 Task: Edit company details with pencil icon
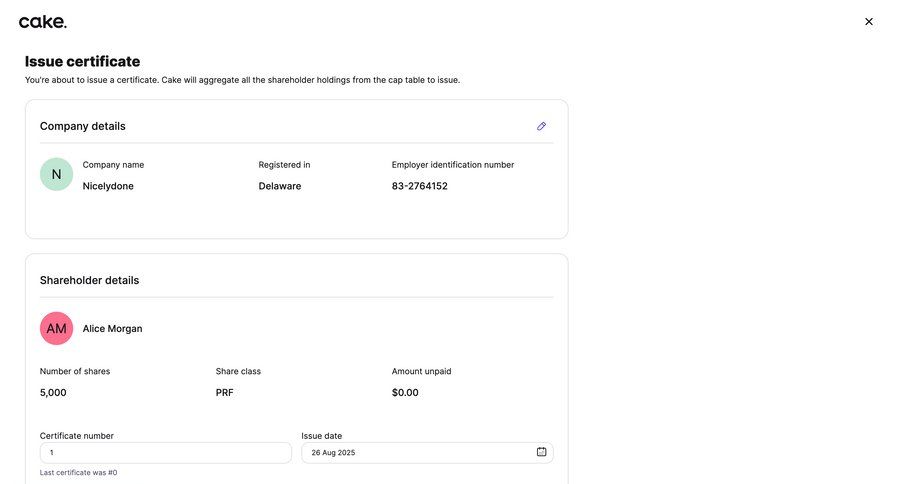[x=541, y=126]
